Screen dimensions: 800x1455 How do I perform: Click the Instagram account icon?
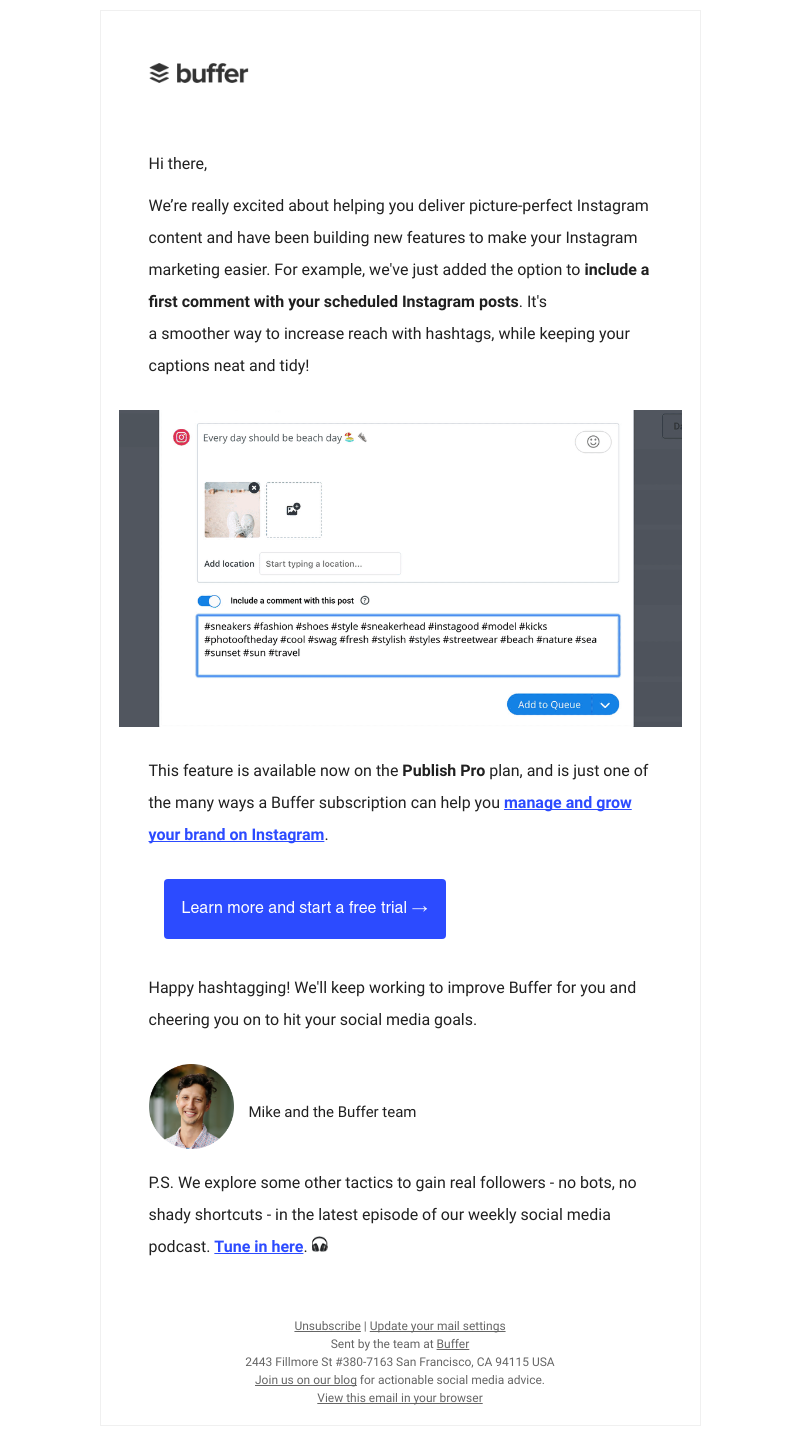pyautogui.click(x=181, y=437)
